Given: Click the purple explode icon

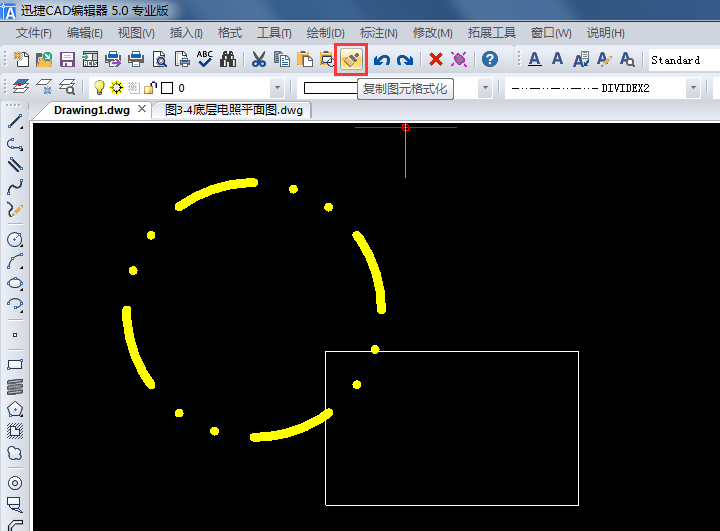Looking at the screenshot, I should 459,59.
